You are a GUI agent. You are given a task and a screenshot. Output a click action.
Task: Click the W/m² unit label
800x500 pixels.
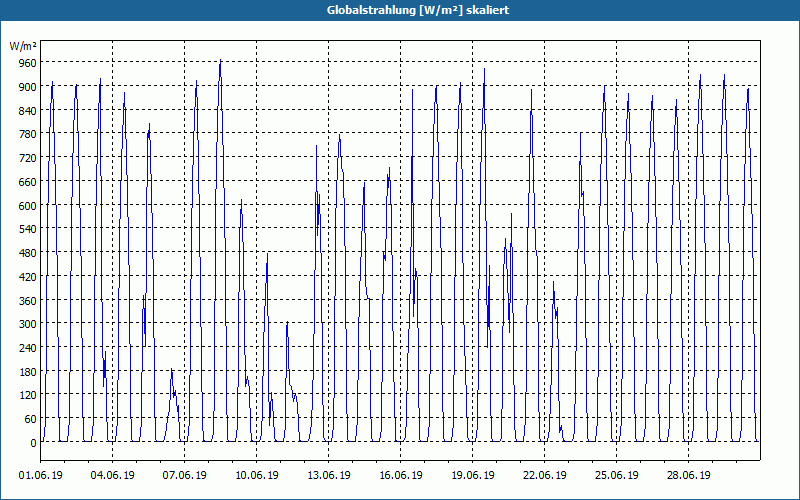point(23,46)
